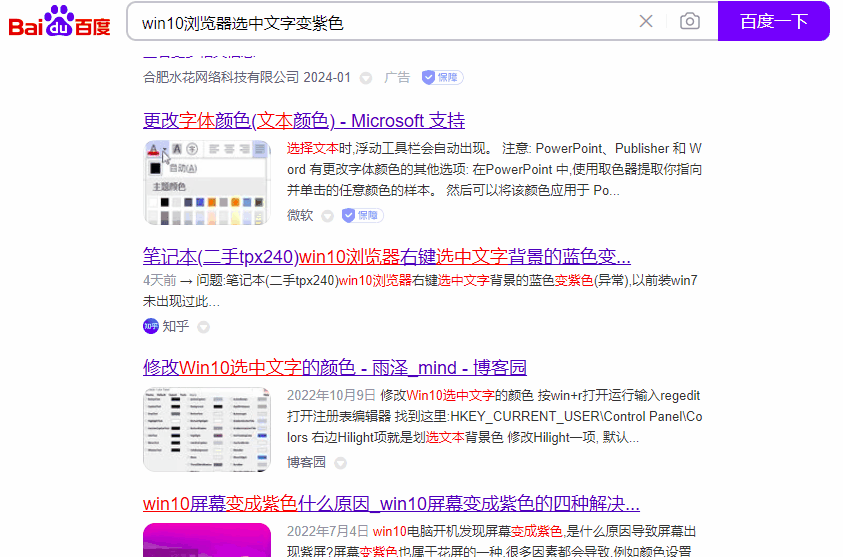Open image search with the camera icon

pyautogui.click(x=690, y=22)
